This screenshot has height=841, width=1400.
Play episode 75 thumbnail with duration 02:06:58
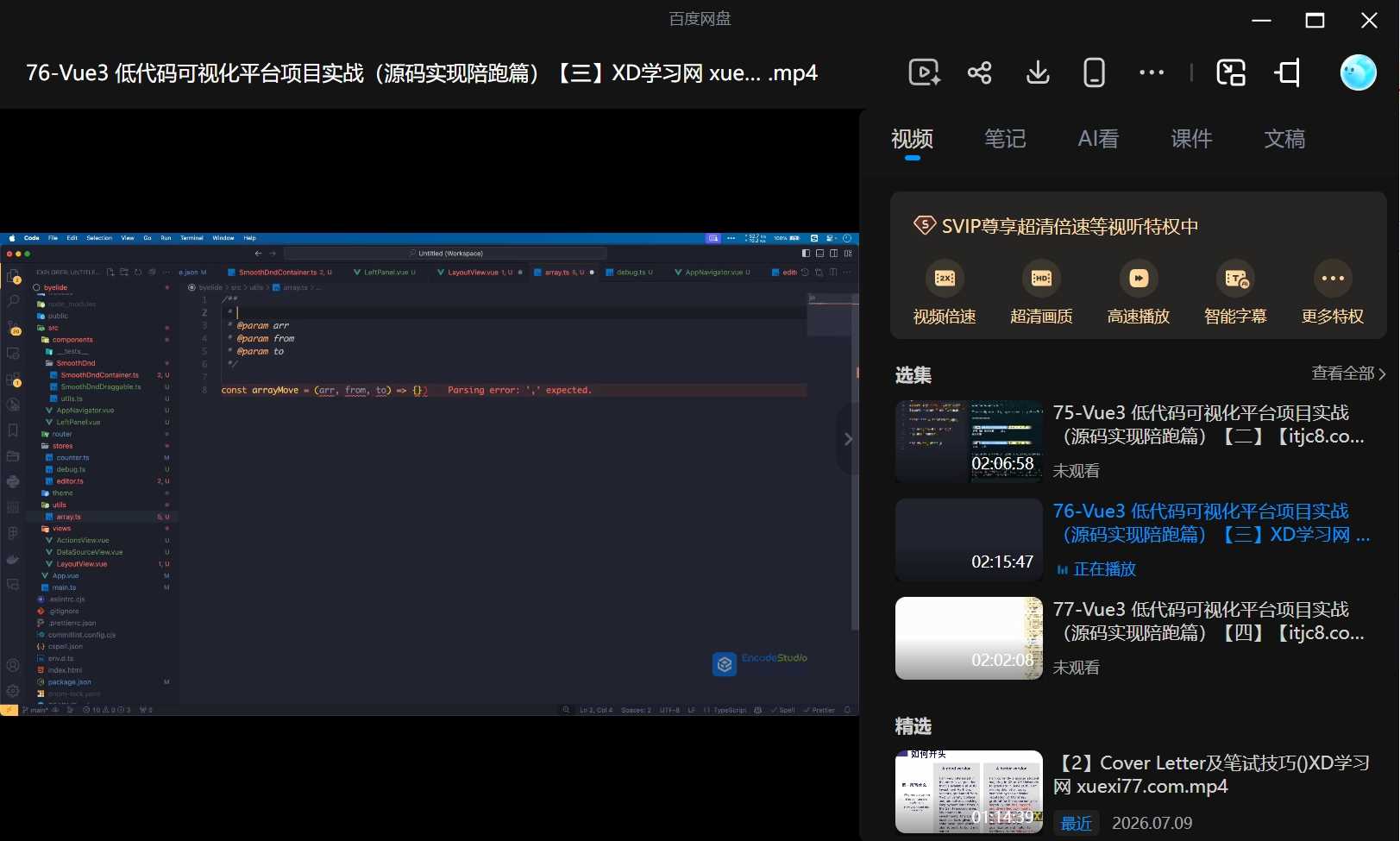(x=969, y=441)
